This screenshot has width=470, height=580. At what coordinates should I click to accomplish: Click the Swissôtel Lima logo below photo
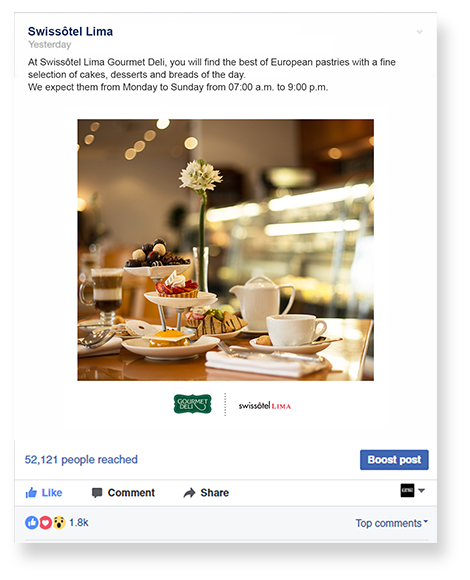(265, 405)
